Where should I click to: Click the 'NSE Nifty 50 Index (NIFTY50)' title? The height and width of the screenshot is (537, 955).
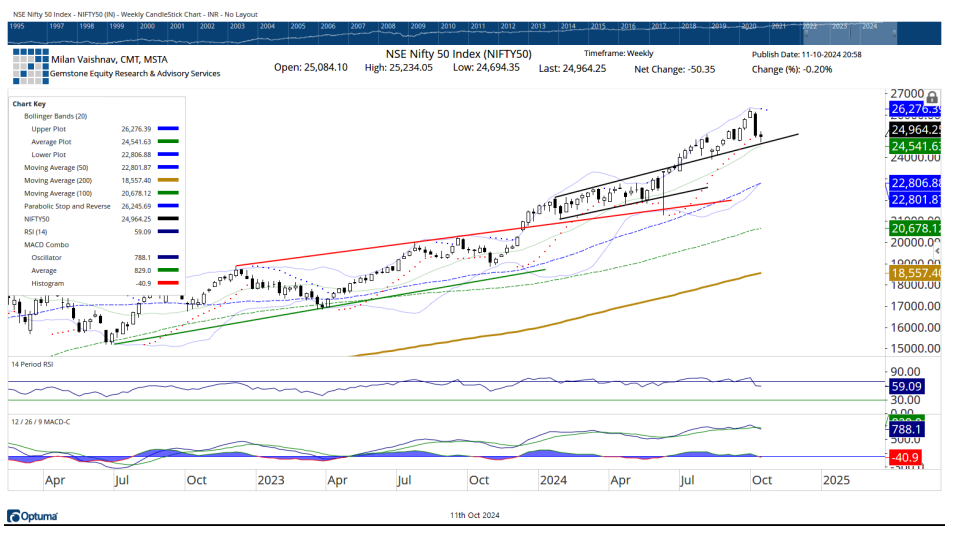459,54
